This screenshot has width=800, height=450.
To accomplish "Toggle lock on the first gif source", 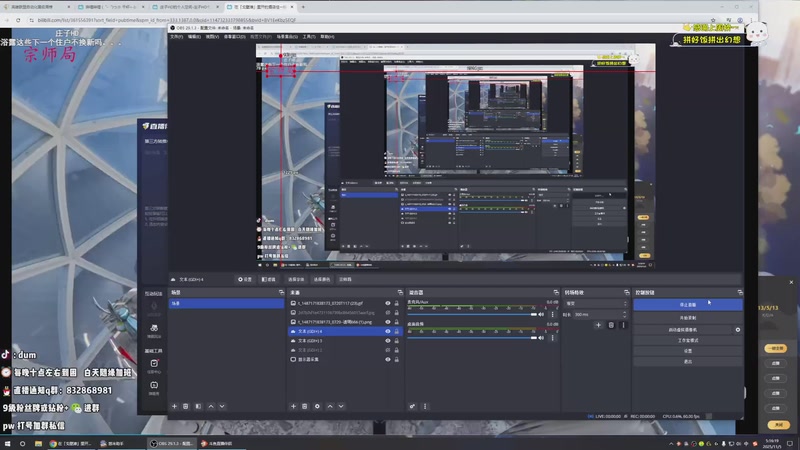I will [x=398, y=303].
